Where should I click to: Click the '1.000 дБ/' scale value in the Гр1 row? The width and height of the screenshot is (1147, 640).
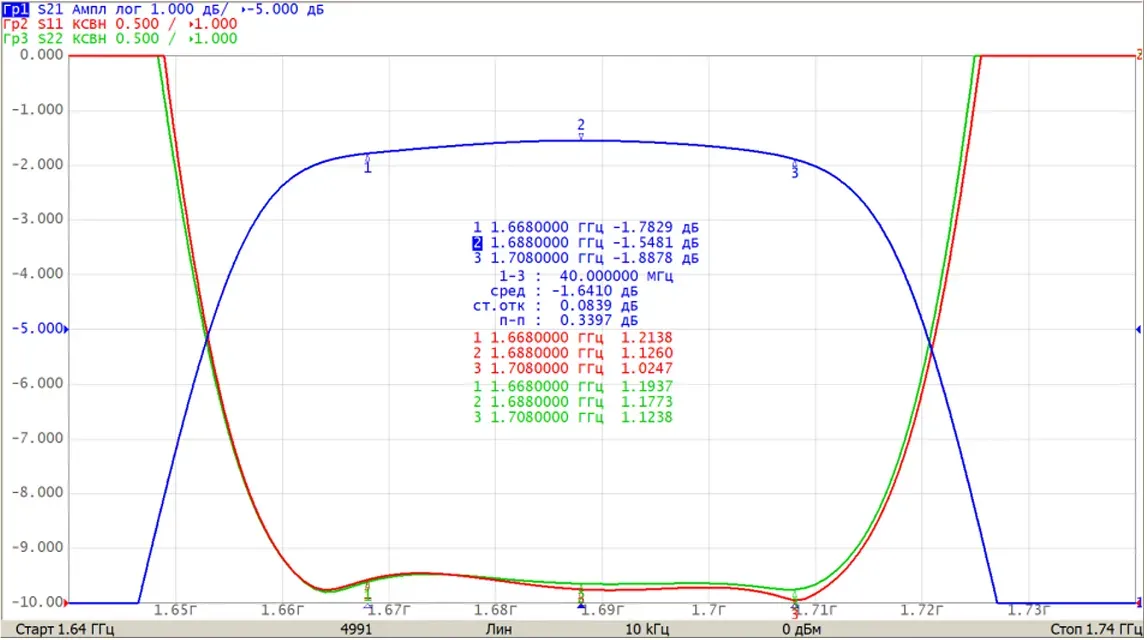[x=189, y=10]
